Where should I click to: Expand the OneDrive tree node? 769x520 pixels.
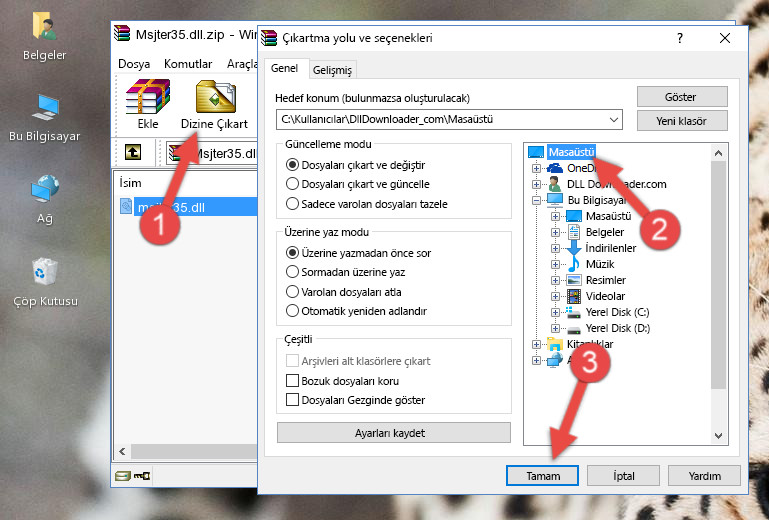click(x=536, y=168)
